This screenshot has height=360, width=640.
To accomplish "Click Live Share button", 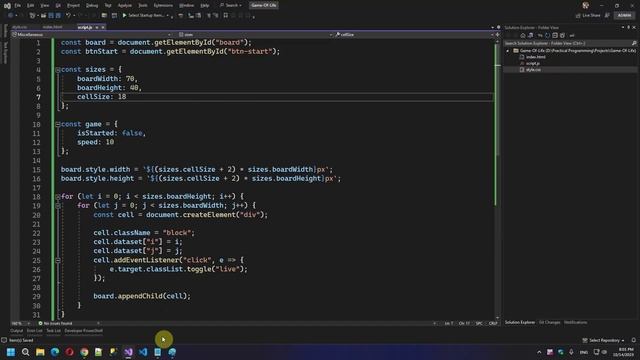I will [x=588, y=16].
